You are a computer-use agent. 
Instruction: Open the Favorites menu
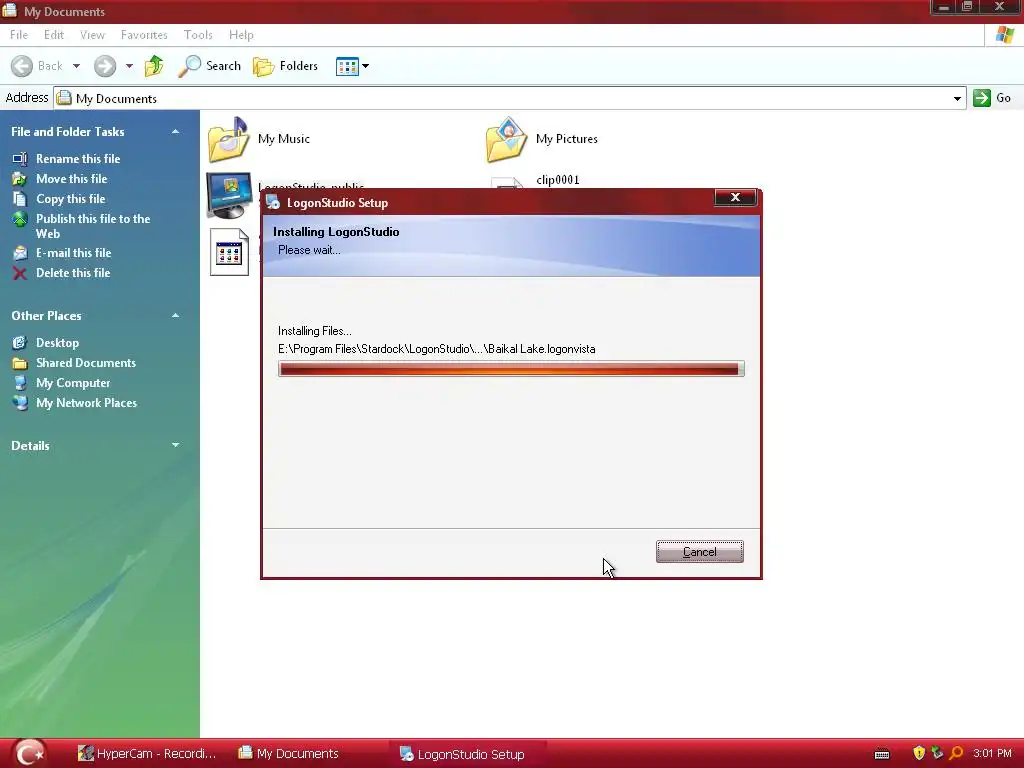click(144, 35)
